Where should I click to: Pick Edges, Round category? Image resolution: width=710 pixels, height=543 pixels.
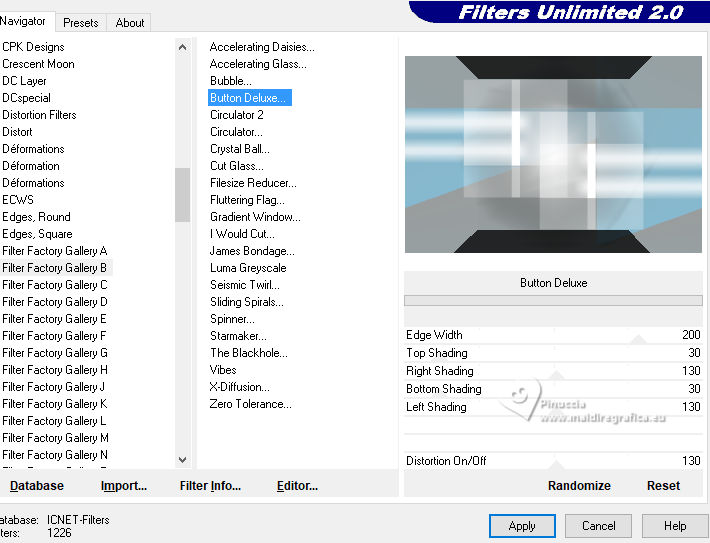tap(36, 217)
